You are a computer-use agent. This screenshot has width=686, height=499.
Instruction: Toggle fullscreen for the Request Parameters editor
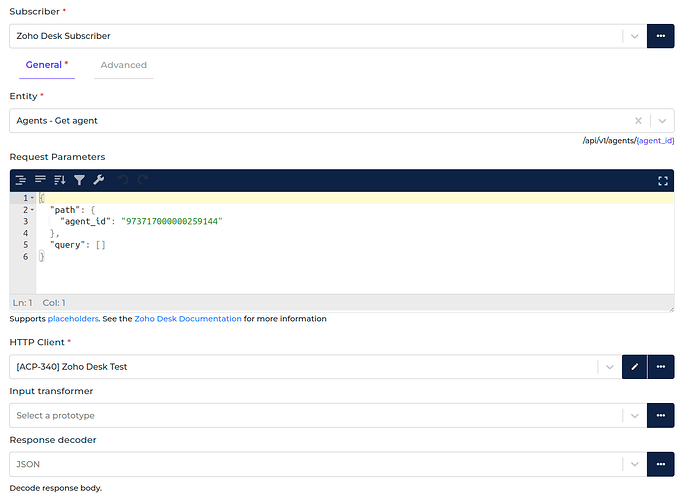coord(663,181)
